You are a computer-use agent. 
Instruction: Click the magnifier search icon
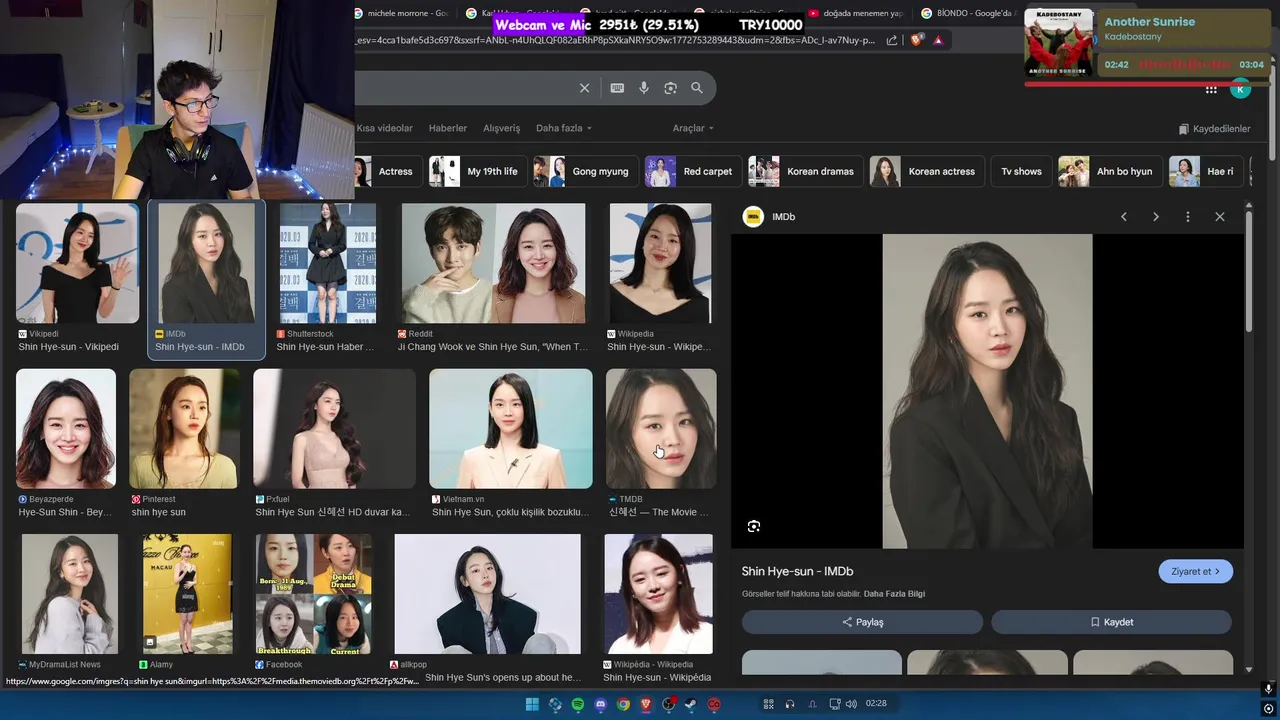click(x=697, y=88)
